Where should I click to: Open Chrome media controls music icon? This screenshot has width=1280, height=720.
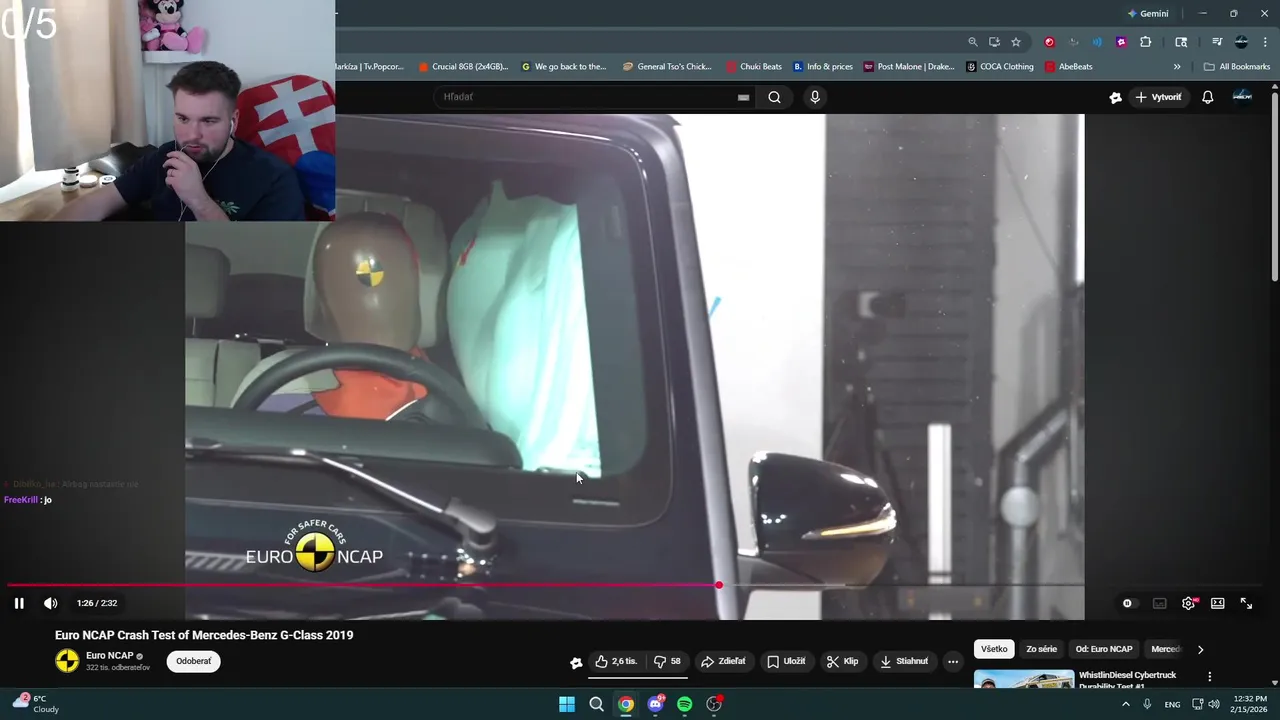(1217, 42)
